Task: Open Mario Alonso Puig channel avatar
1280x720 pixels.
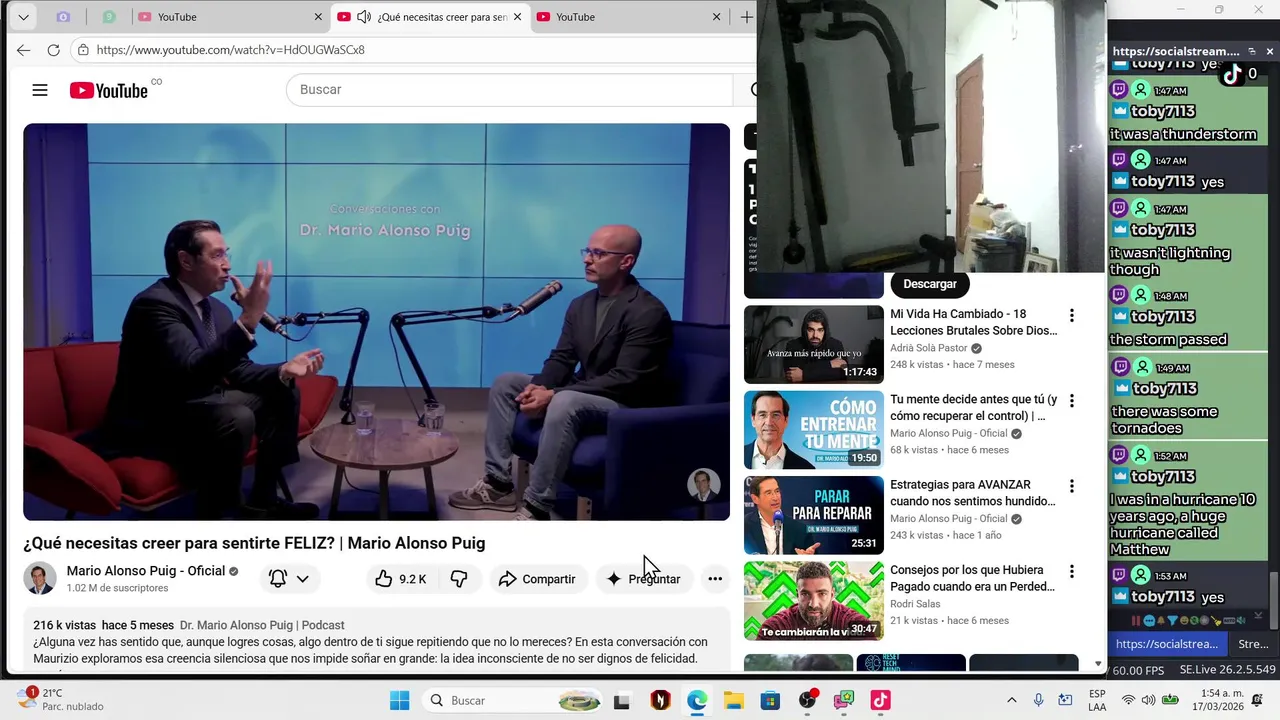Action: tap(40, 579)
